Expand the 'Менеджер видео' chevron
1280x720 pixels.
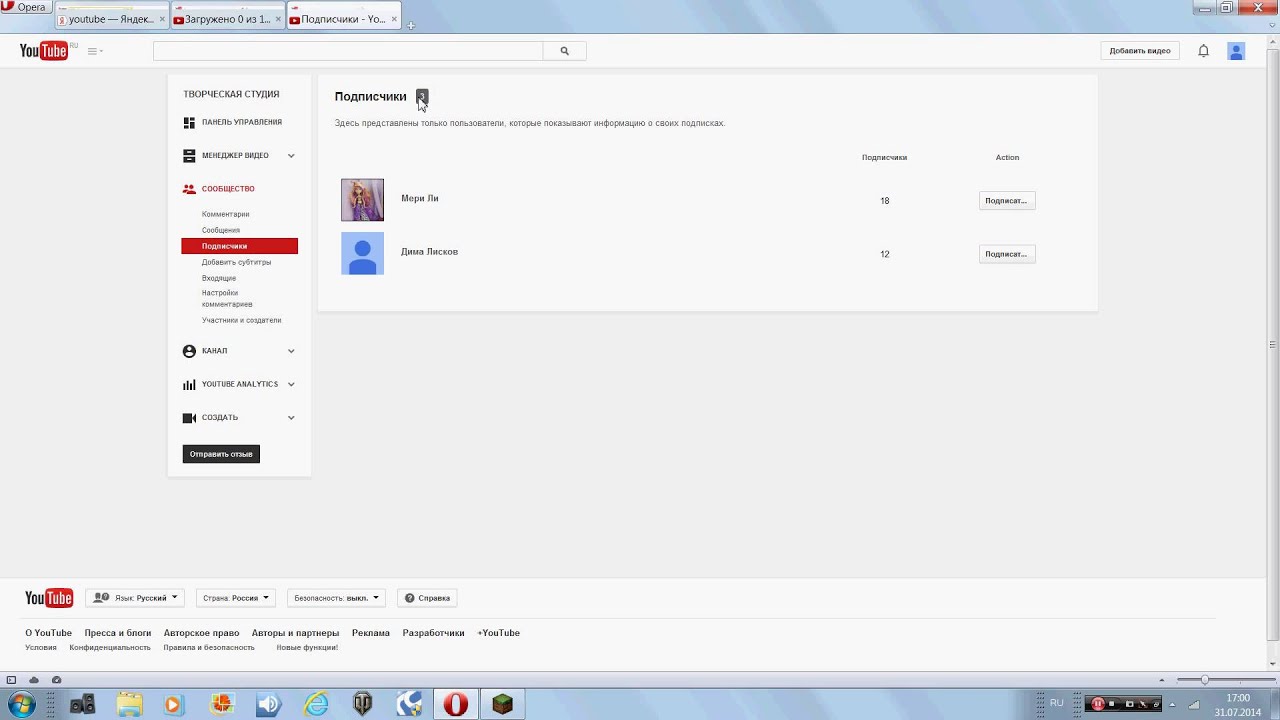(x=291, y=156)
